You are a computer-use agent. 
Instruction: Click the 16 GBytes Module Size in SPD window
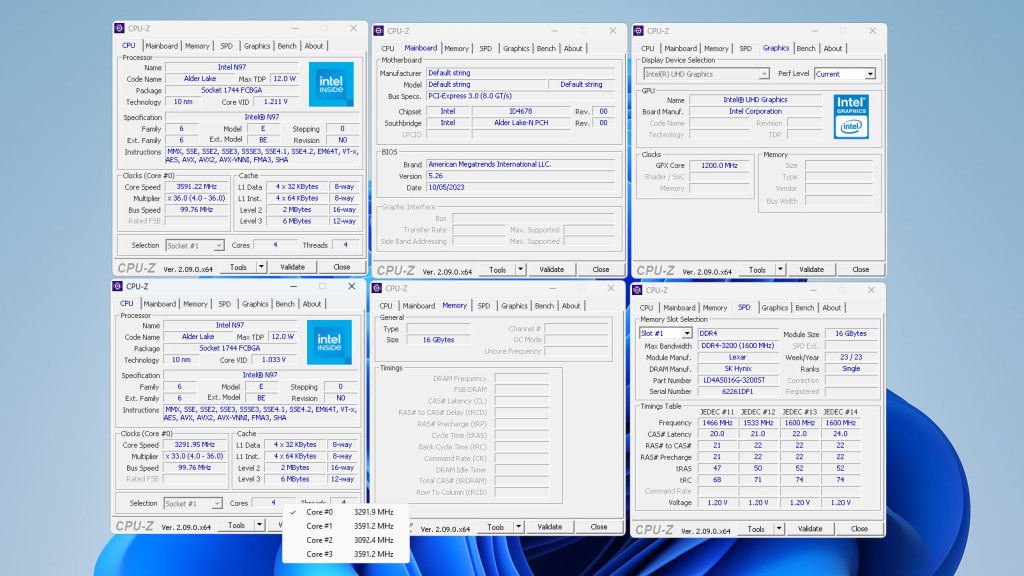tap(851, 334)
